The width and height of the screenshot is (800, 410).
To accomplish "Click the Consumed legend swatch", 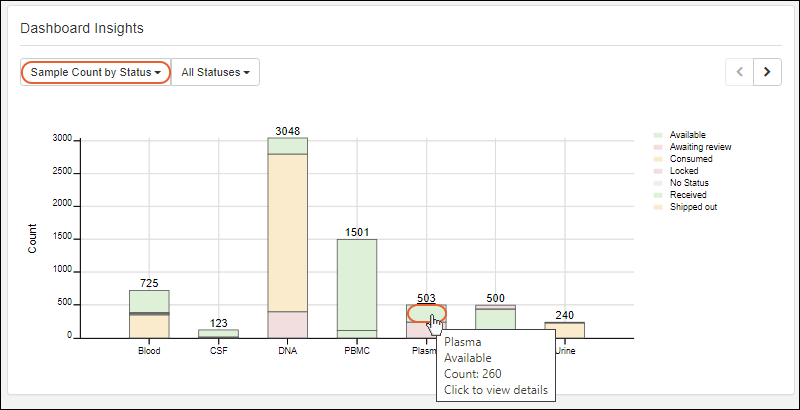I will [x=658, y=159].
